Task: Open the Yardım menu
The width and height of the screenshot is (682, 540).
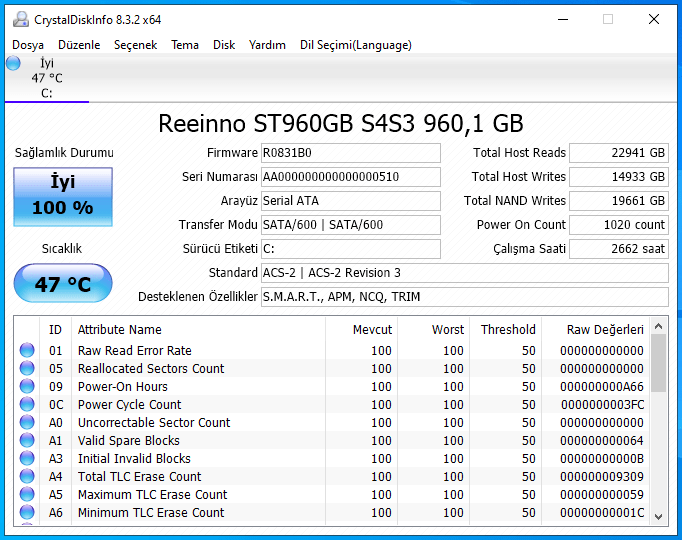Action: [267, 45]
